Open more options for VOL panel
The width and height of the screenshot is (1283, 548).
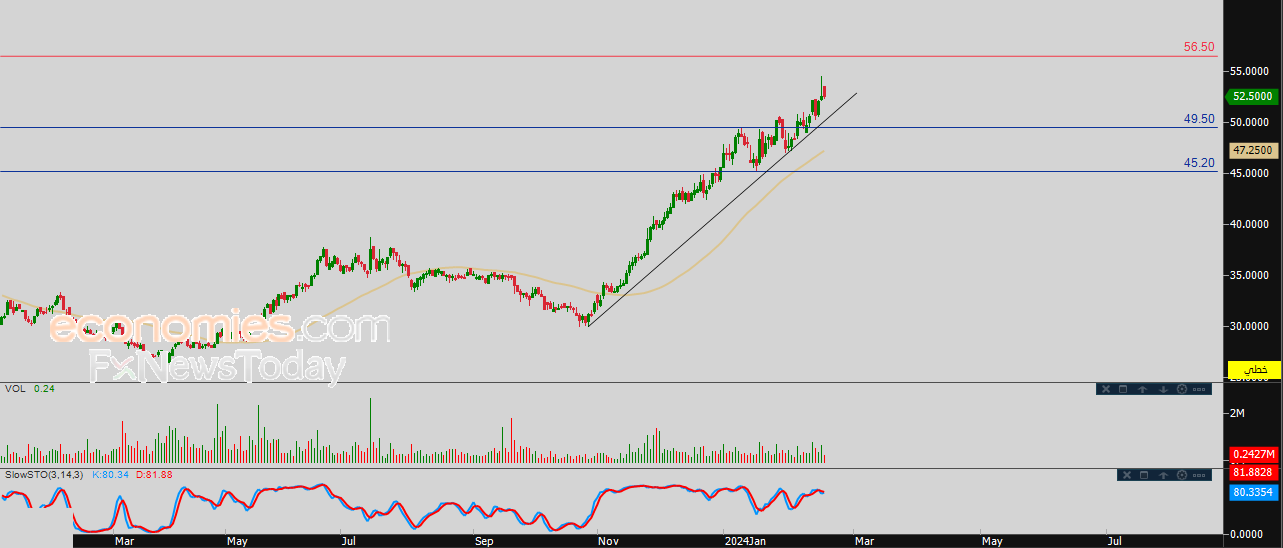point(1199,389)
